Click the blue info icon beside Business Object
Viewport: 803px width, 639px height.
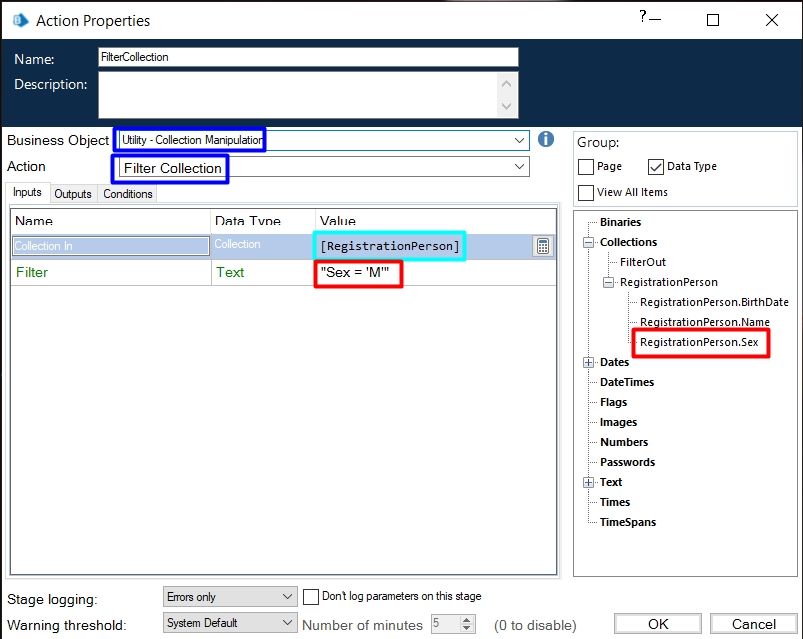click(x=546, y=139)
